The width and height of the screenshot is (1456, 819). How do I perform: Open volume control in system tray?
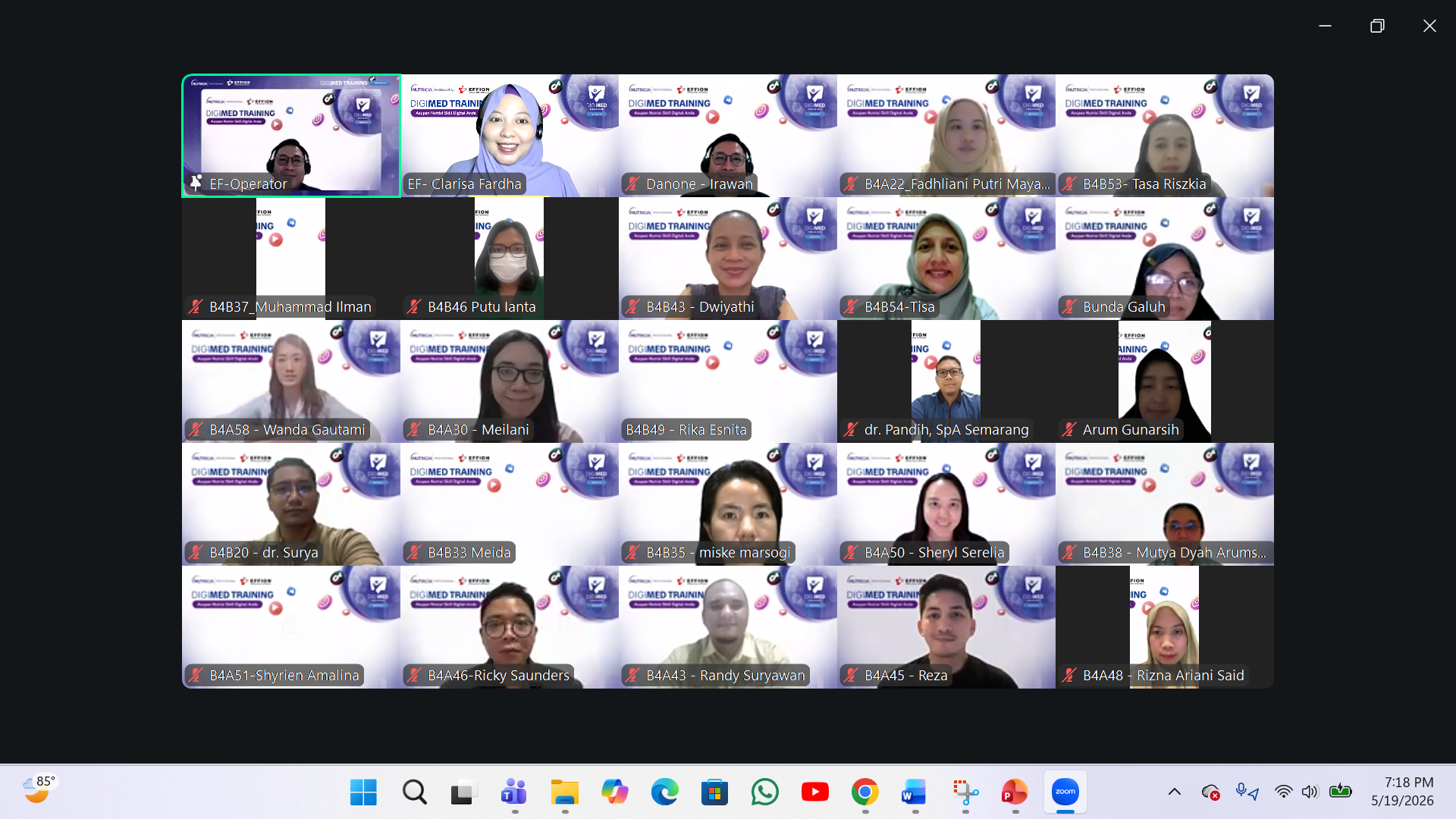pyautogui.click(x=1310, y=792)
